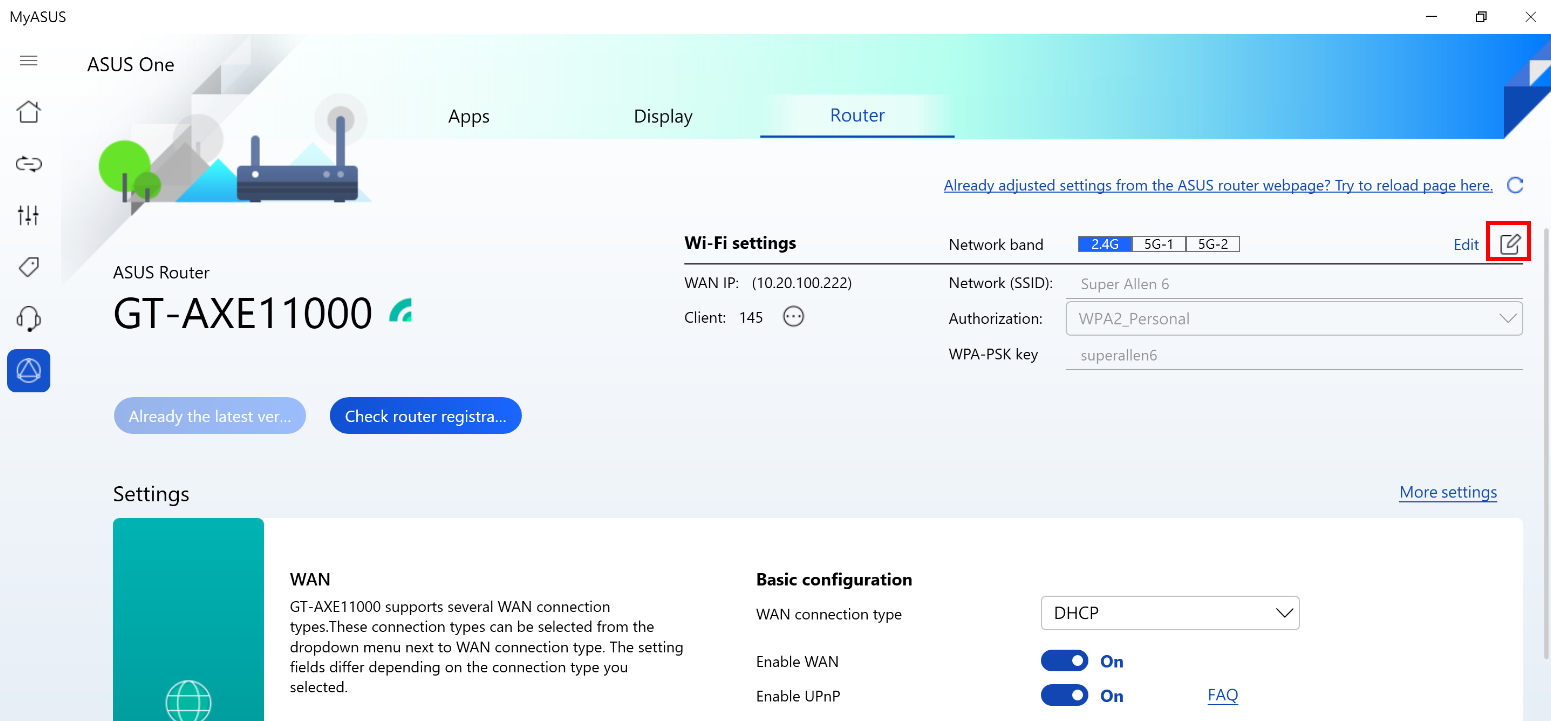Open Customization sliders sidebar icon
The height and width of the screenshot is (721, 1551).
coord(29,215)
